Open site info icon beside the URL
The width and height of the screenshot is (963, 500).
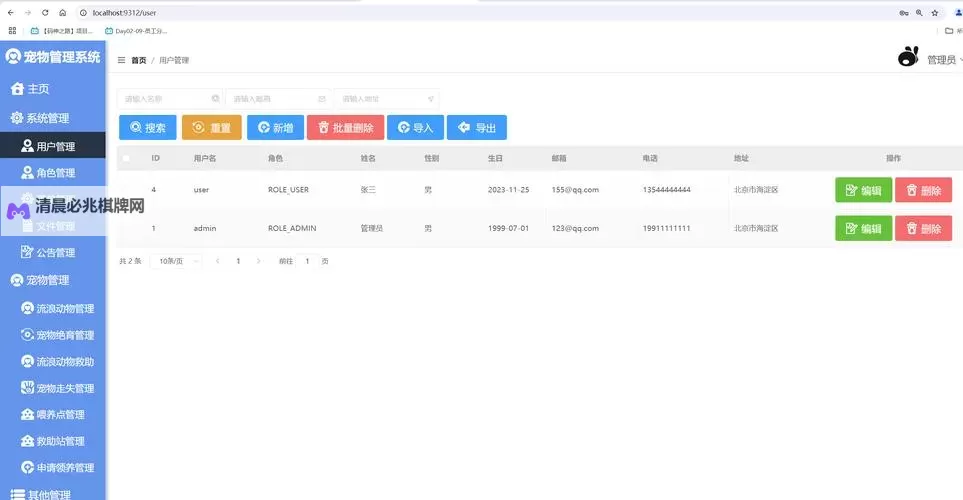pyautogui.click(x=84, y=12)
